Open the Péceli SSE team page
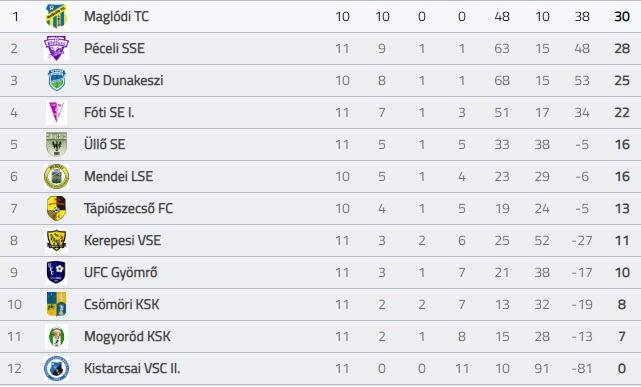The width and height of the screenshot is (641, 387). click(114, 48)
